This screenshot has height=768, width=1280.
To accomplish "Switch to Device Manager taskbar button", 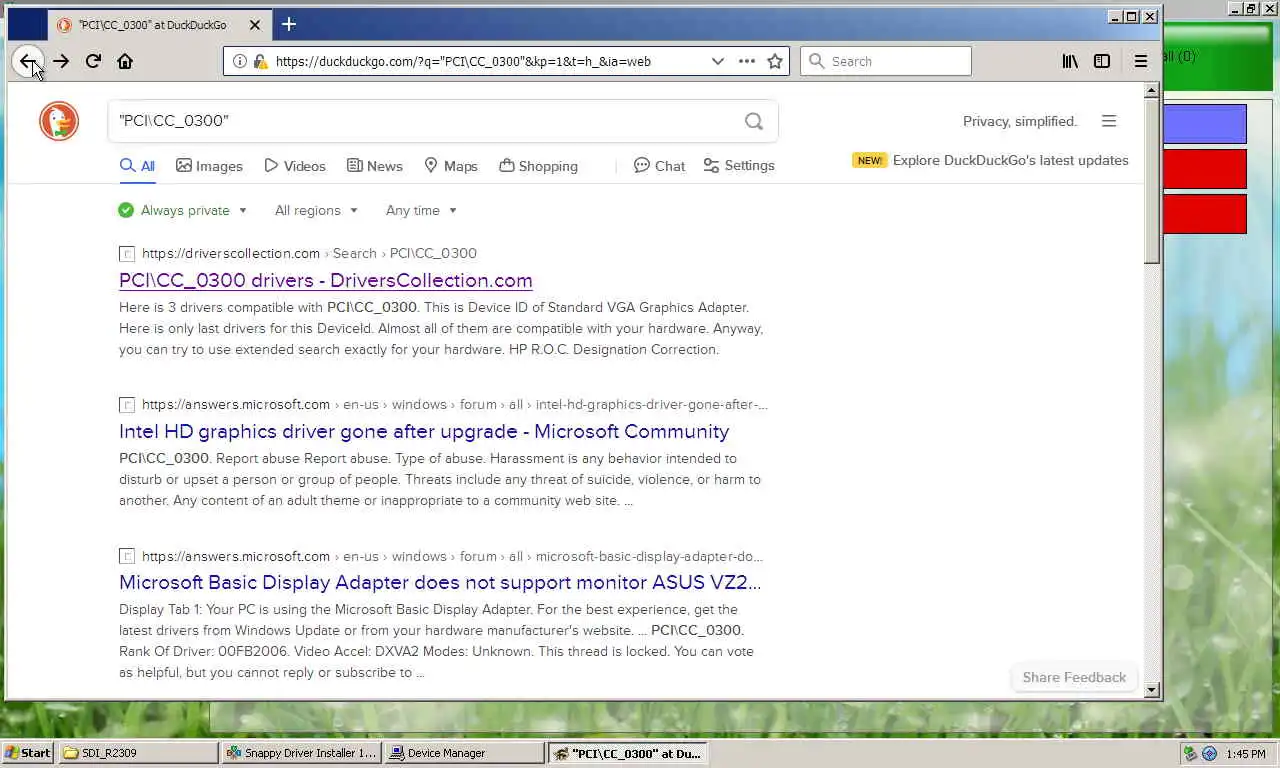I will 465,753.
